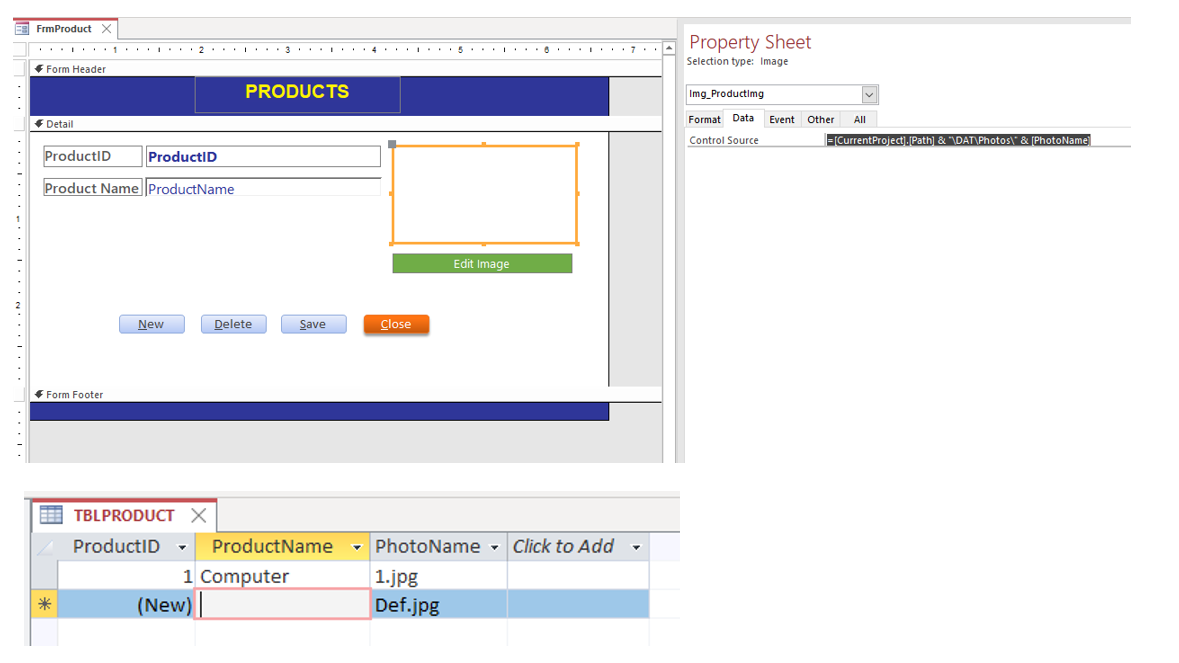Click the Def.jpg cell in new row
The height and width of the screenshot is (663, 1179).
[438, 605]
